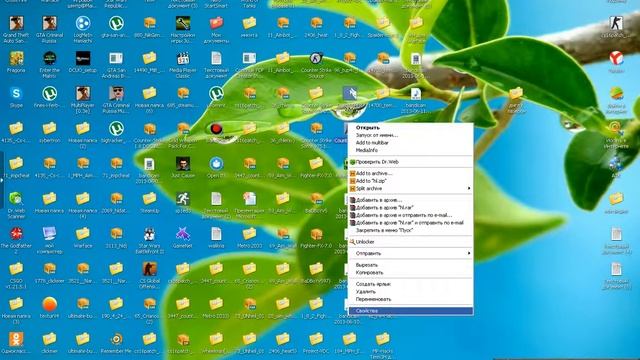Select Создать ярлык menu entry
This screenshot has width=640, height=360.
click(411, 284)
